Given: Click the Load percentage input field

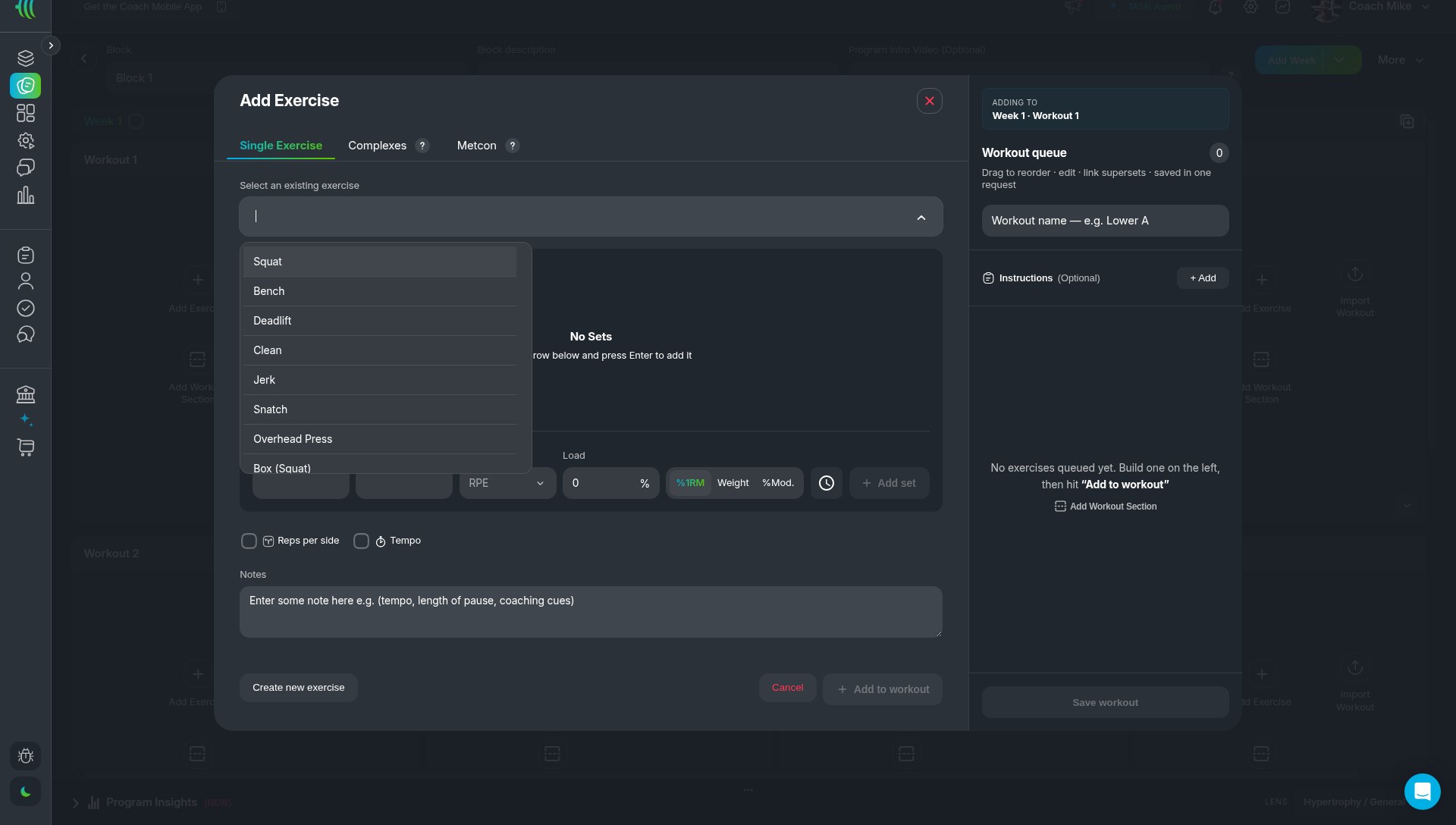Looking at the screenshot, I should (x=610, y=483).
